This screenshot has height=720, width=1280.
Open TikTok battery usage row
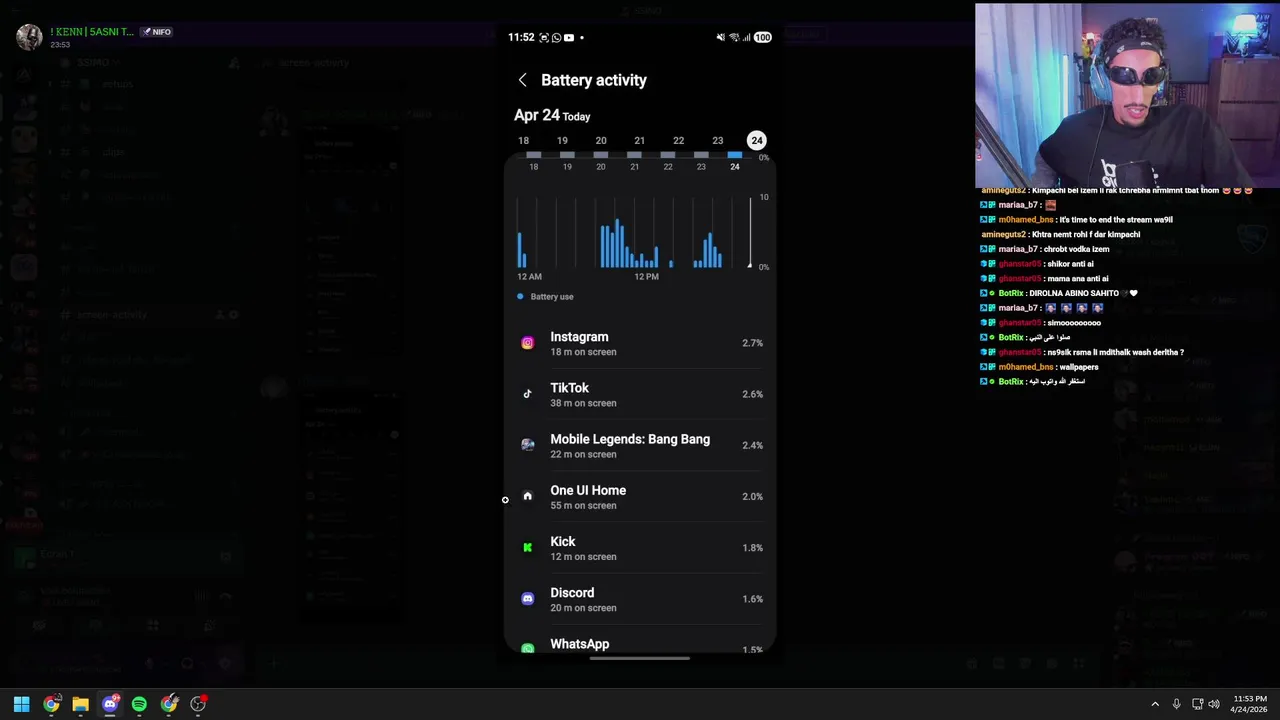click(x=640, y=394)
